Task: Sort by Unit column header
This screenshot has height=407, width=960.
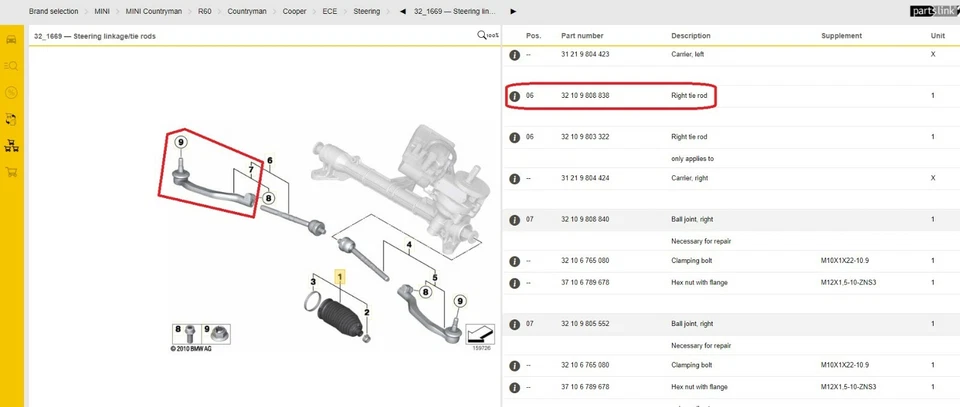Action: click(938, 35)
